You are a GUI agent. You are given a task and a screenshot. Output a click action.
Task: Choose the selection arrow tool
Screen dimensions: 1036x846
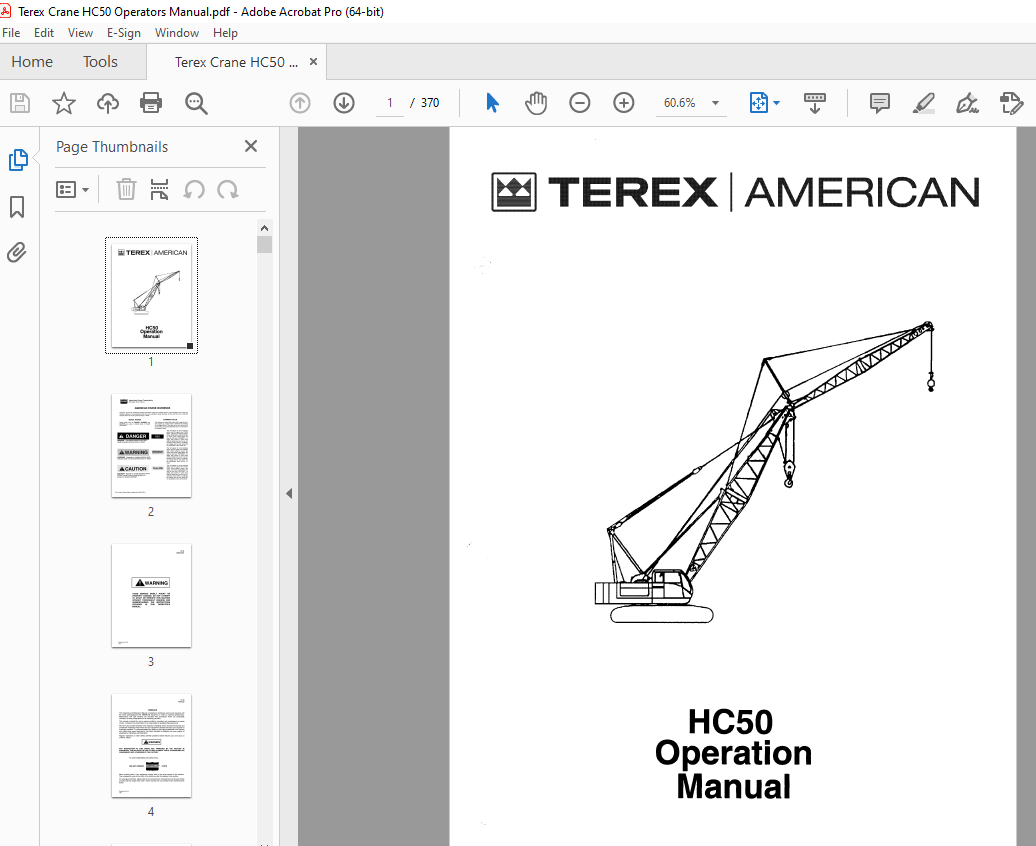[x=492, y=103]
